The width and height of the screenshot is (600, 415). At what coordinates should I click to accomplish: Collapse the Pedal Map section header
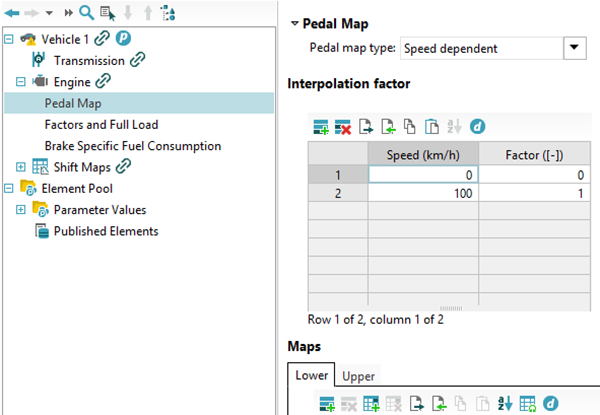click(295, 23)
